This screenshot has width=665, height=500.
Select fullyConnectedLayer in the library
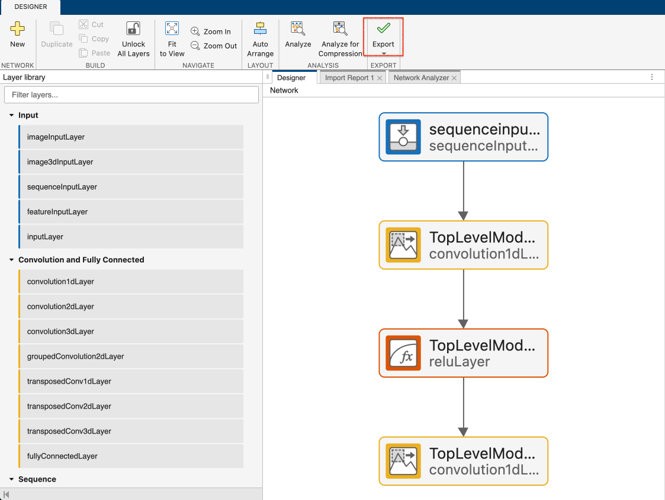click(131, 456)
